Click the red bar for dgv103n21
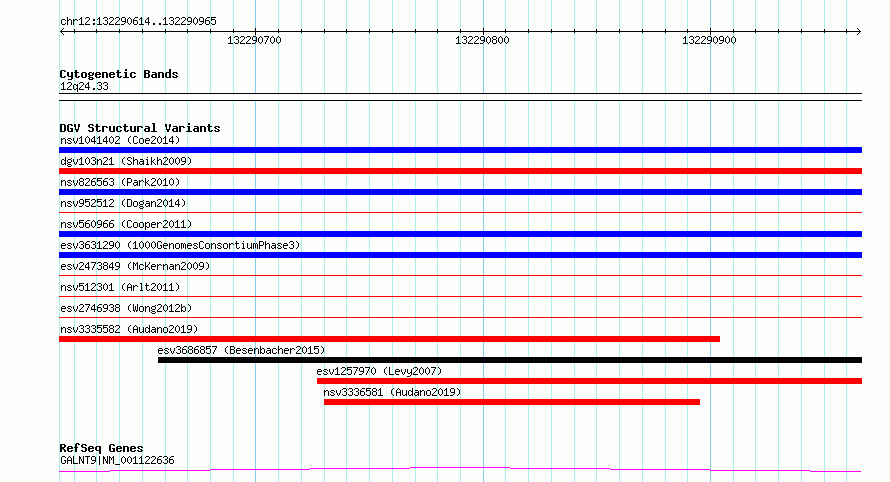890x482 pixels. pyautogui.click(x=460, y=171)
